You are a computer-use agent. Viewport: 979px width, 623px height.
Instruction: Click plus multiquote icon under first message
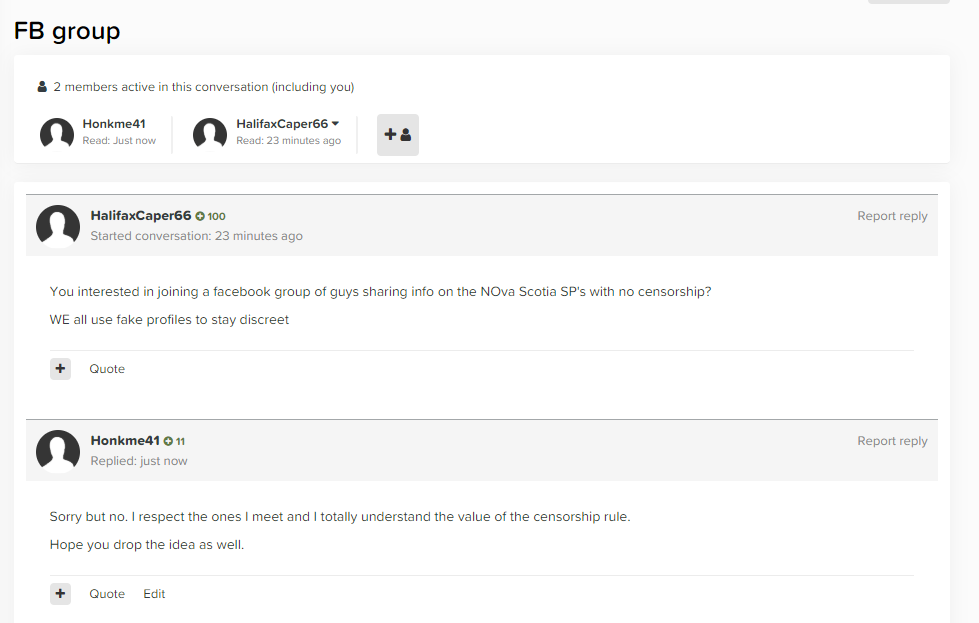[61, 369]
